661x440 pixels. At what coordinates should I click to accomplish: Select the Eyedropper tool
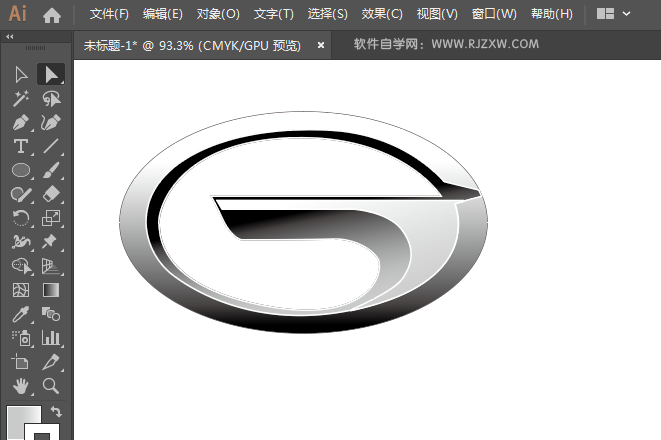click(21, 314)
